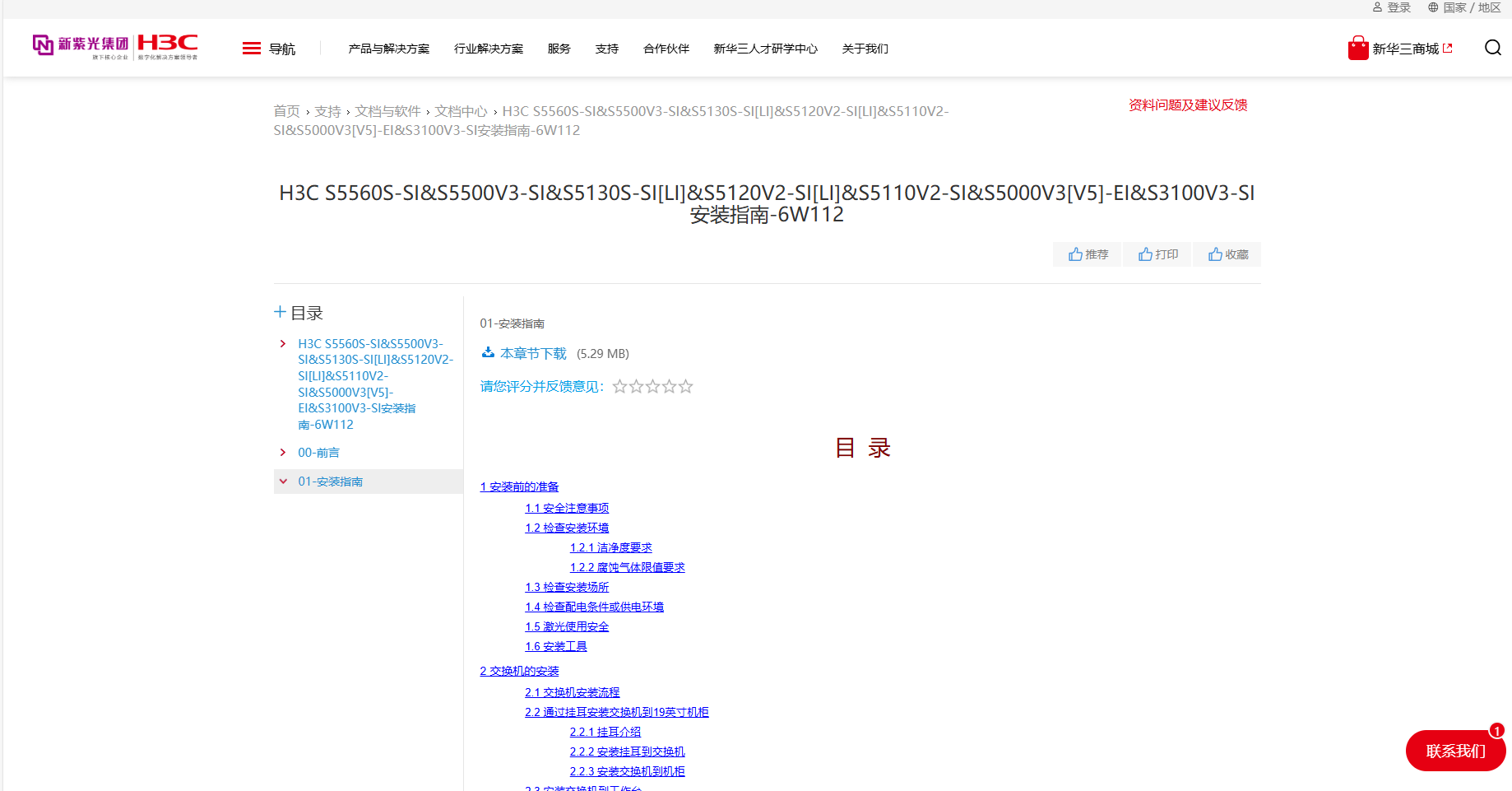Select the H3C S5560S install guide tree item
Screen dimensions: 1512x791
point(375,384)
